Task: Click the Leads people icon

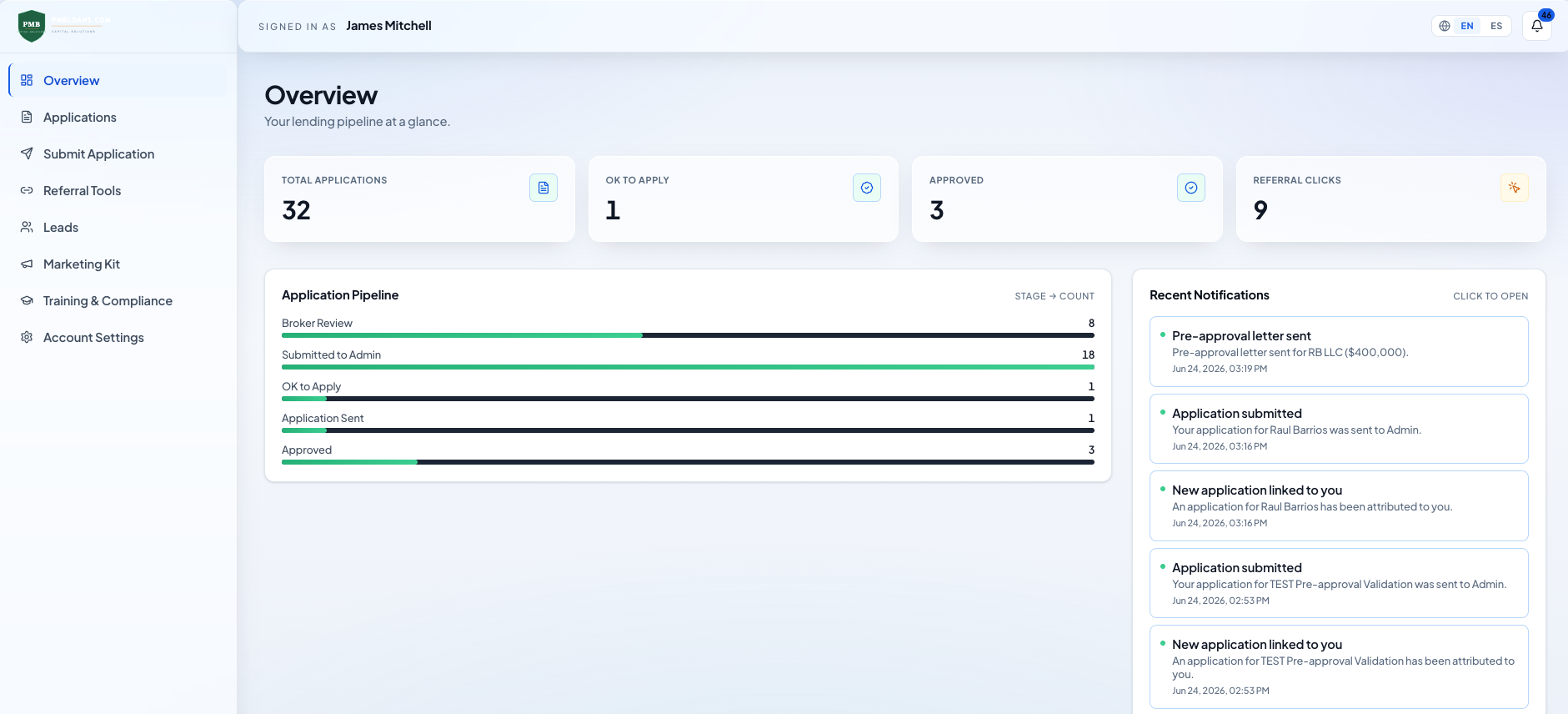Action: coord(27,227)
